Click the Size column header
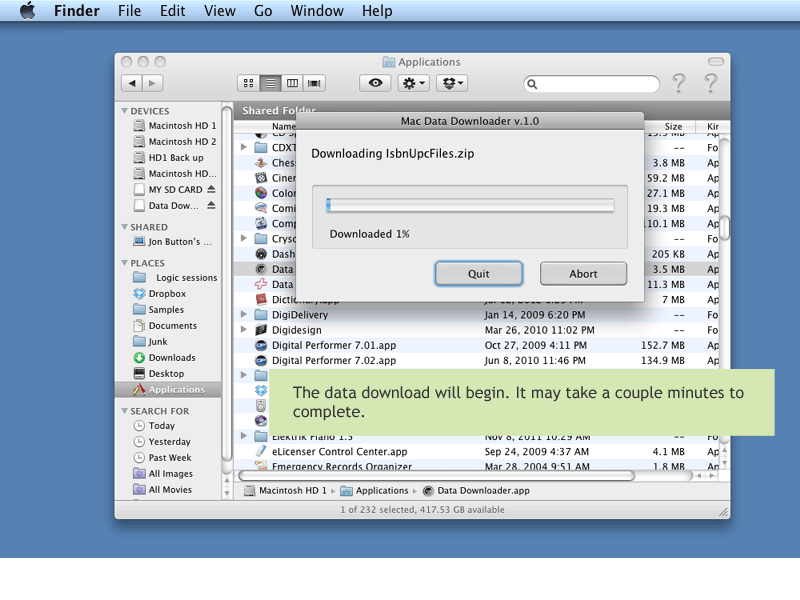The width and height of the screenshot is (800, 600). point(673,126)
